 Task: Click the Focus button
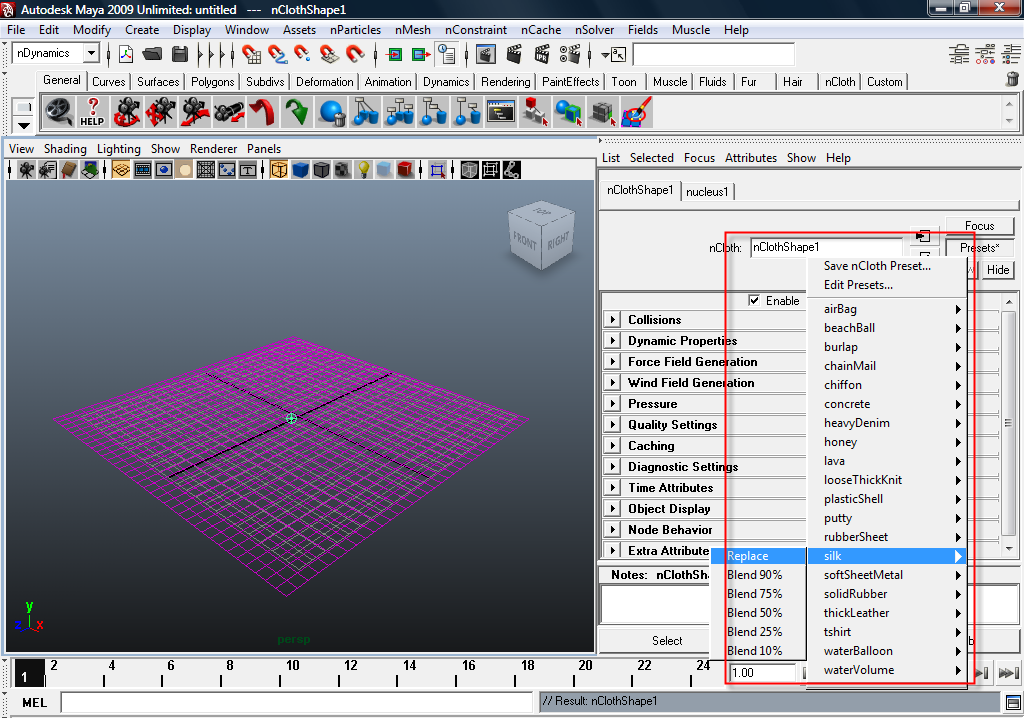980,225
